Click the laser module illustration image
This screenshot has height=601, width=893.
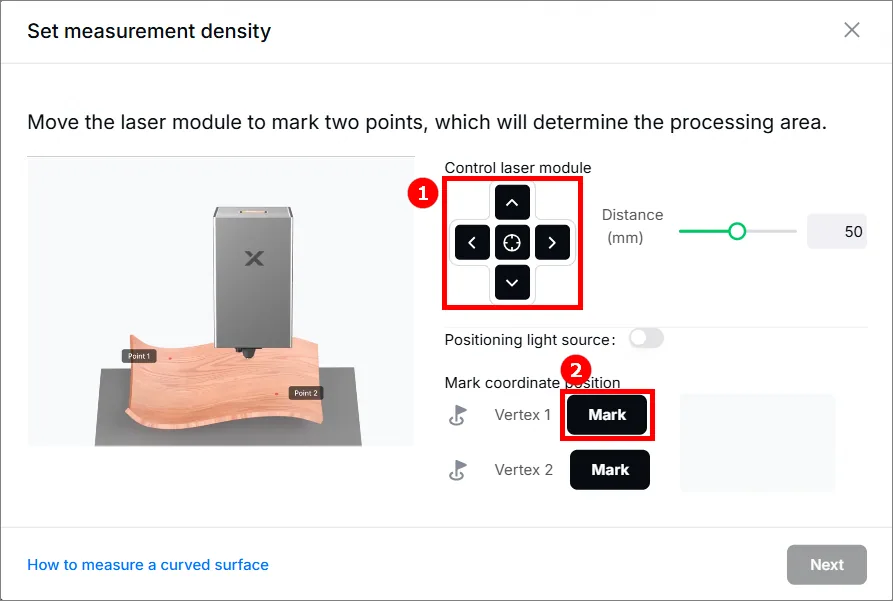pyautogui.click(x=221, y=302)
